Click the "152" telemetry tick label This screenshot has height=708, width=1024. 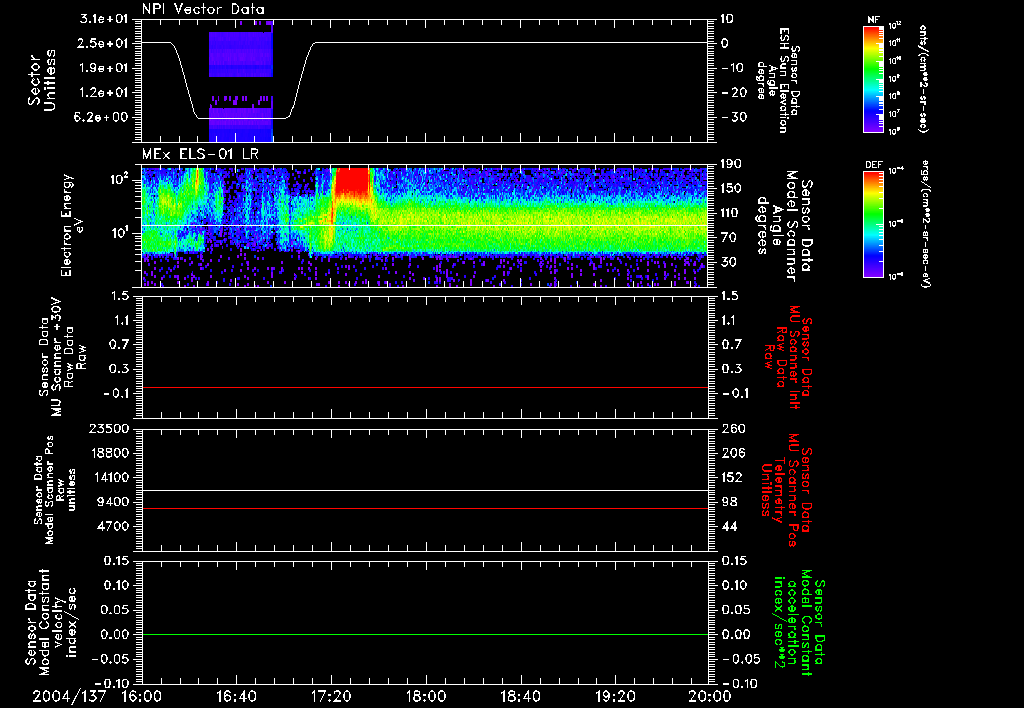733,477
